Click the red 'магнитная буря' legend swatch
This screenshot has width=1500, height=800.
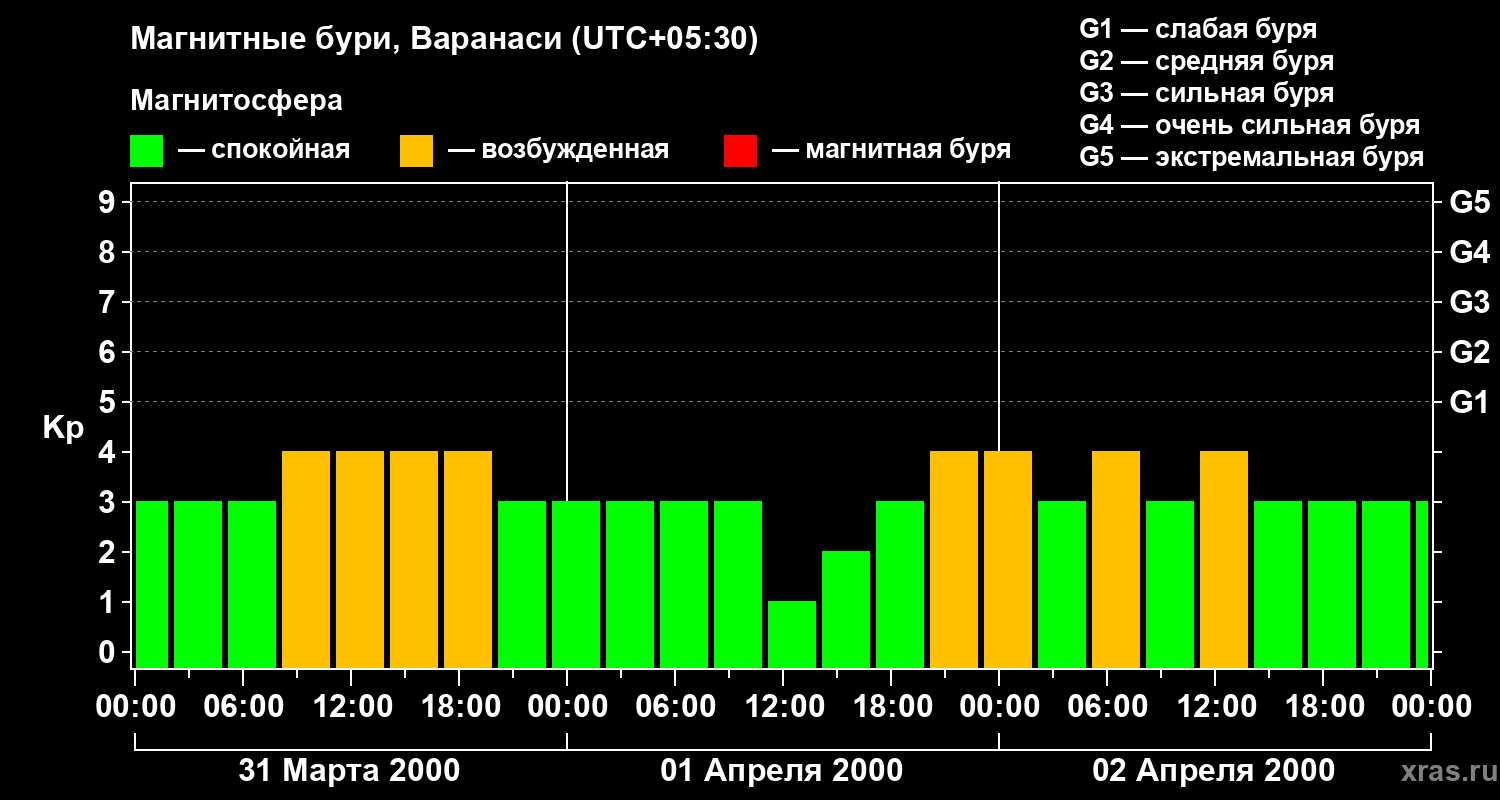coord(740,151)
